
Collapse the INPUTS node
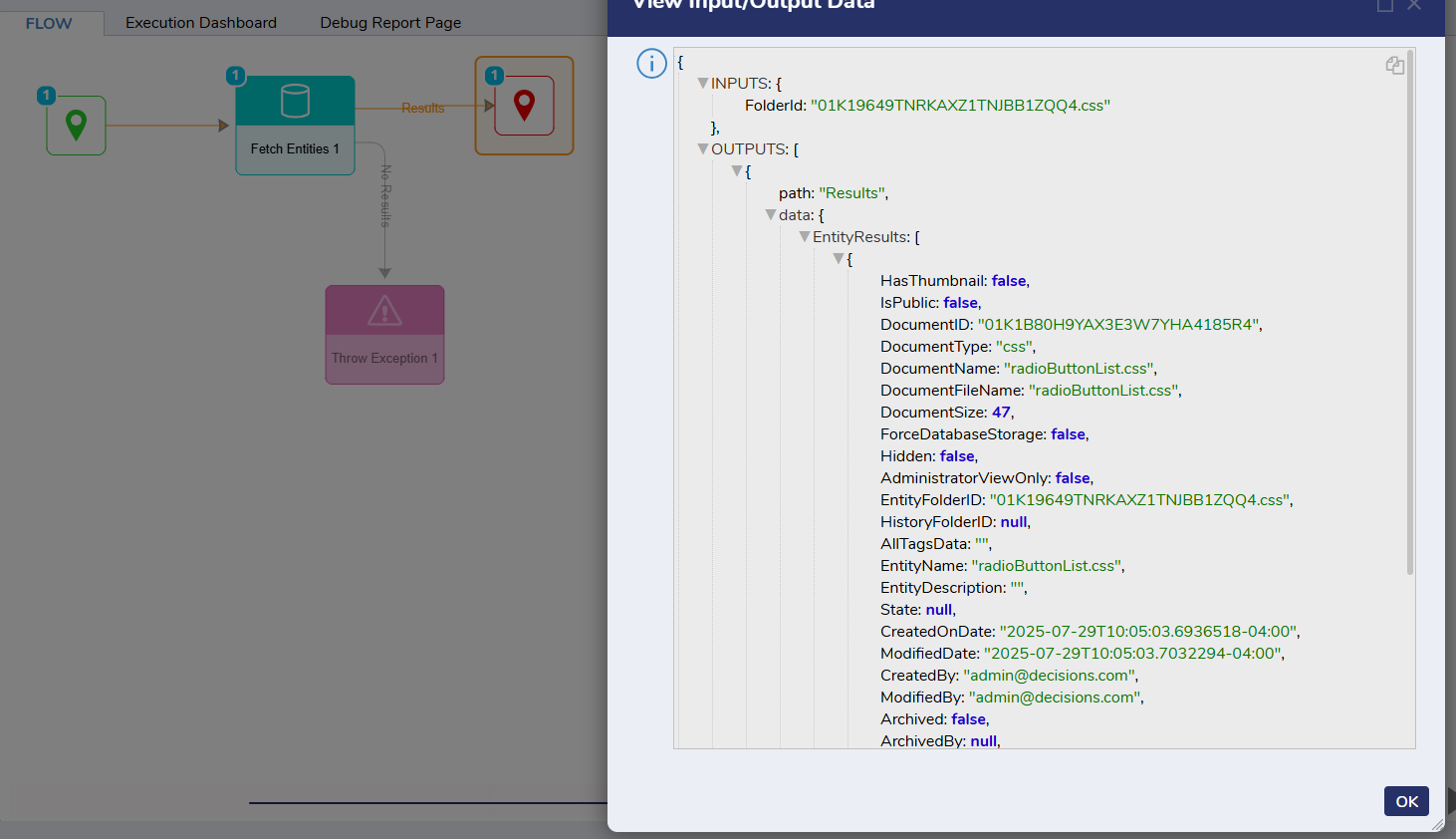703,84
